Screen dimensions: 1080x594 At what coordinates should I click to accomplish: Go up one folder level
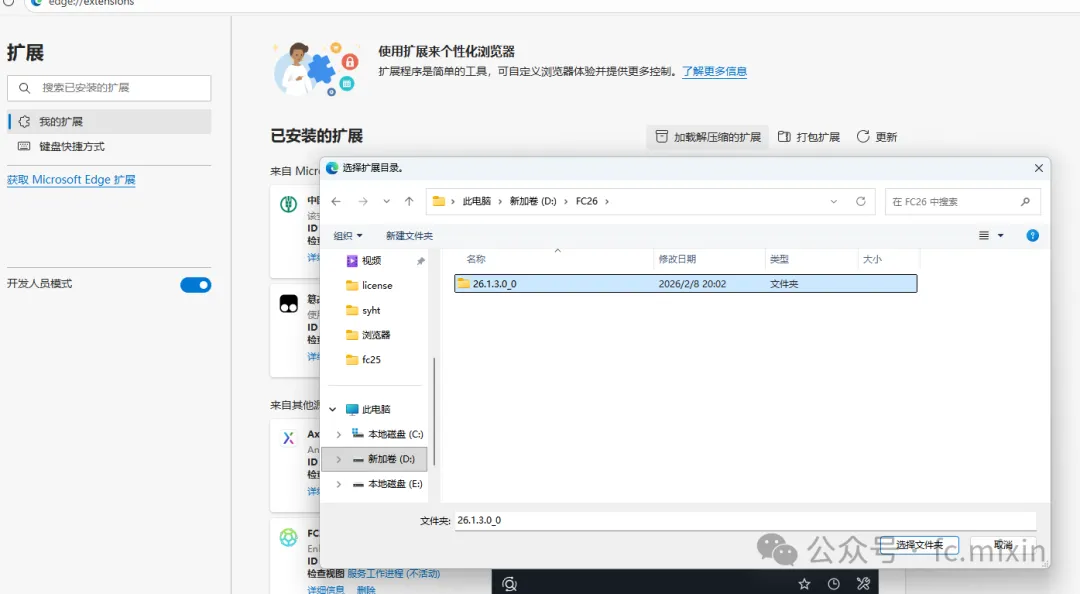click(x=409, y=201)
